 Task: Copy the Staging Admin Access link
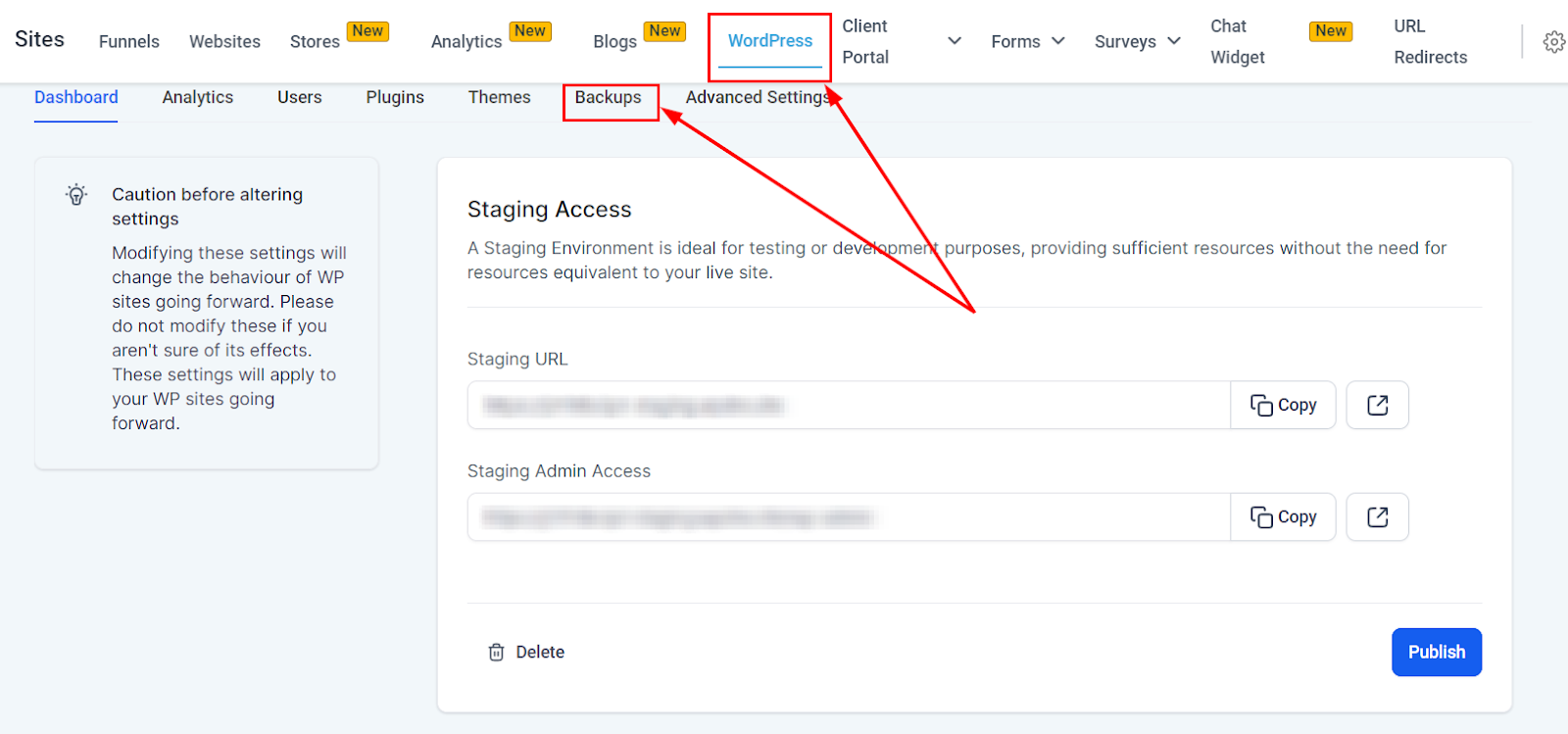coord(1283,516)
